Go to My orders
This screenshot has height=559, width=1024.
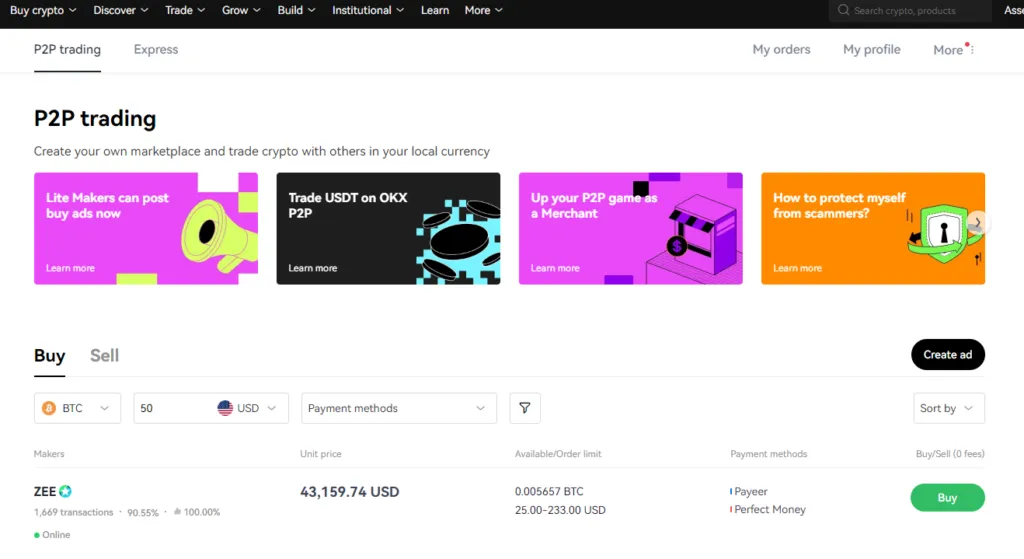point(781,50)
